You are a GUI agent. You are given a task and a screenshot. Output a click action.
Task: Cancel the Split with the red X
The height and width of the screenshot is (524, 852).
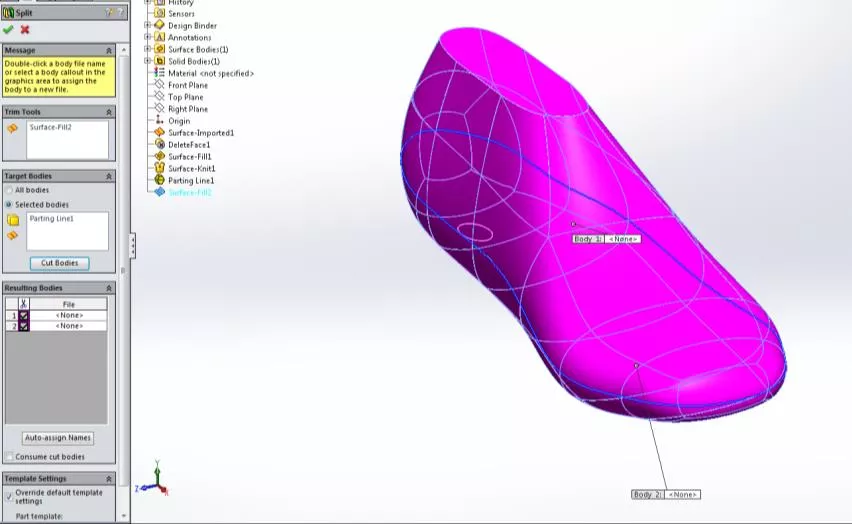pos(24,30)
